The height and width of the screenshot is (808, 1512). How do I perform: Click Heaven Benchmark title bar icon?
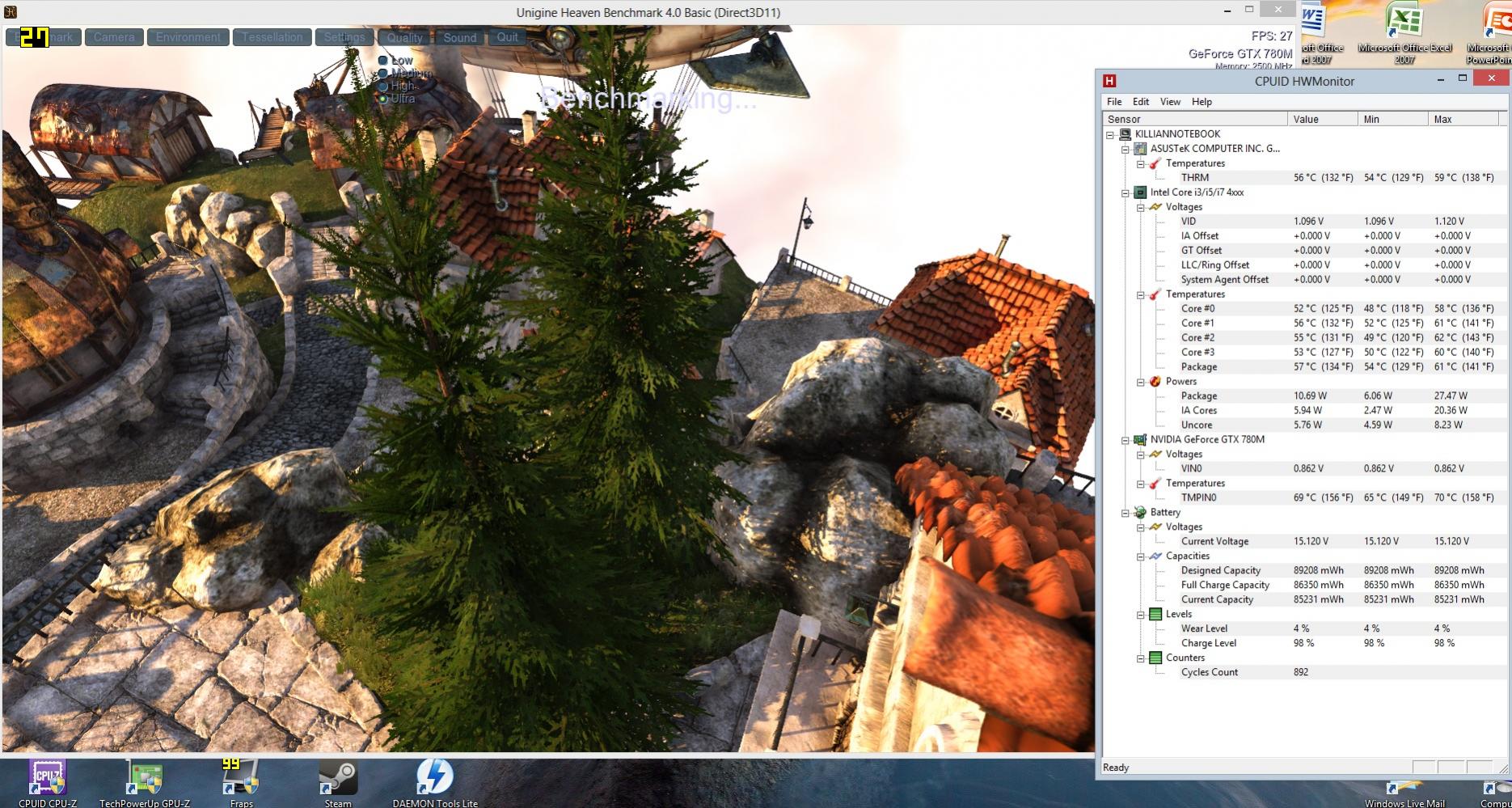10,12
